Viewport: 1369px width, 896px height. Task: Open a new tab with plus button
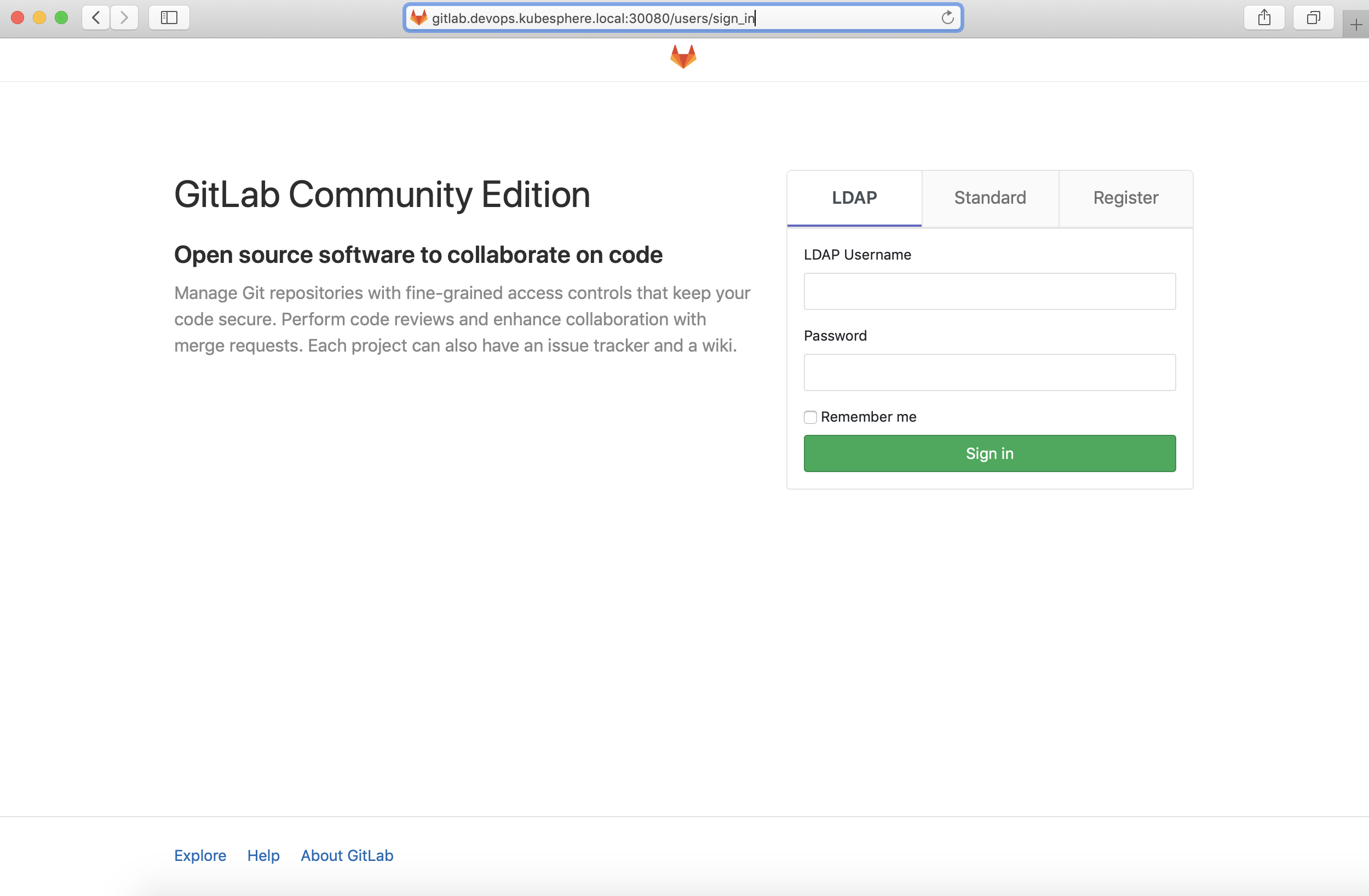[x=1356, y=25]
